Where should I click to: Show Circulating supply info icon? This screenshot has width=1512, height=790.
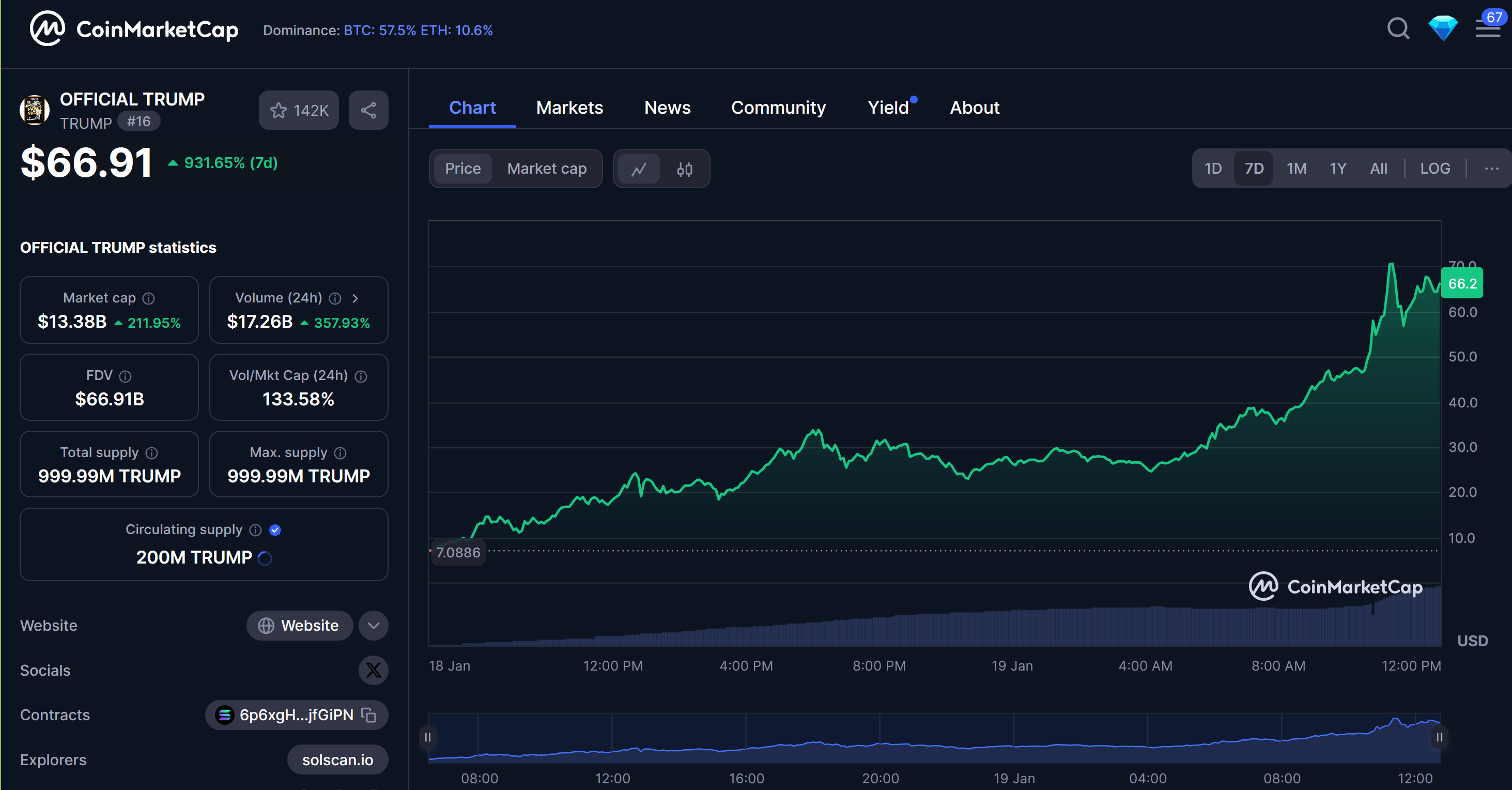[x=255, y=530]
